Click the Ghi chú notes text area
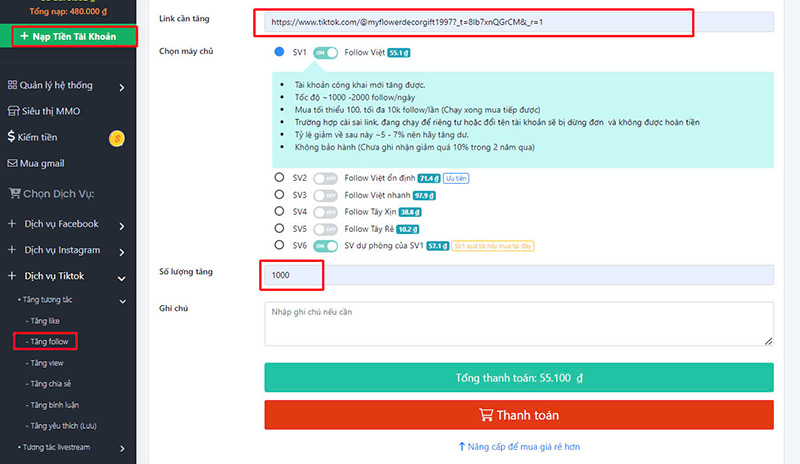This screenshot has height=464, width=800. tap(518, 326)
